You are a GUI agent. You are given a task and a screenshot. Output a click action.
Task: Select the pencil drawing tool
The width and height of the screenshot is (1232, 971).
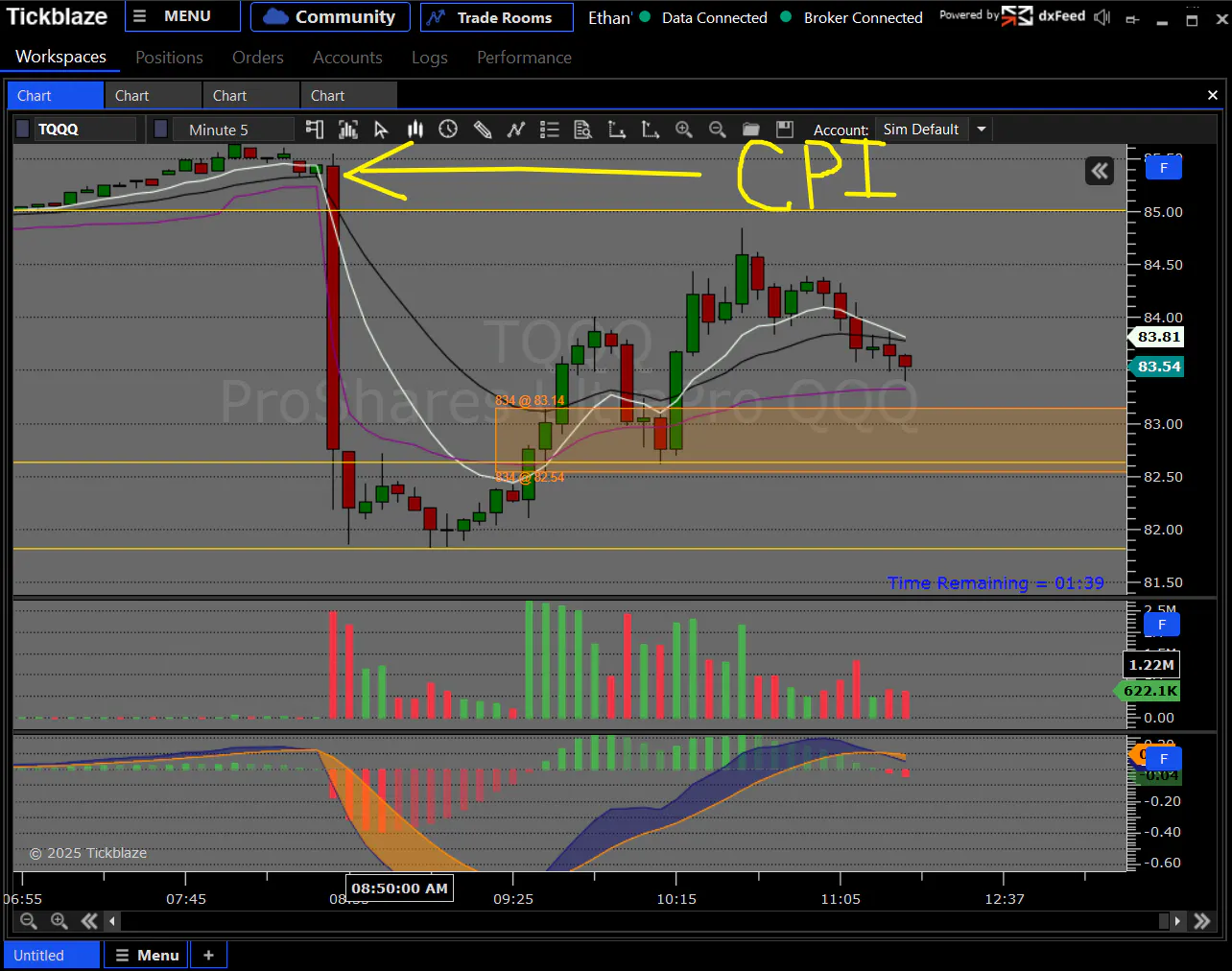[482, 129]
